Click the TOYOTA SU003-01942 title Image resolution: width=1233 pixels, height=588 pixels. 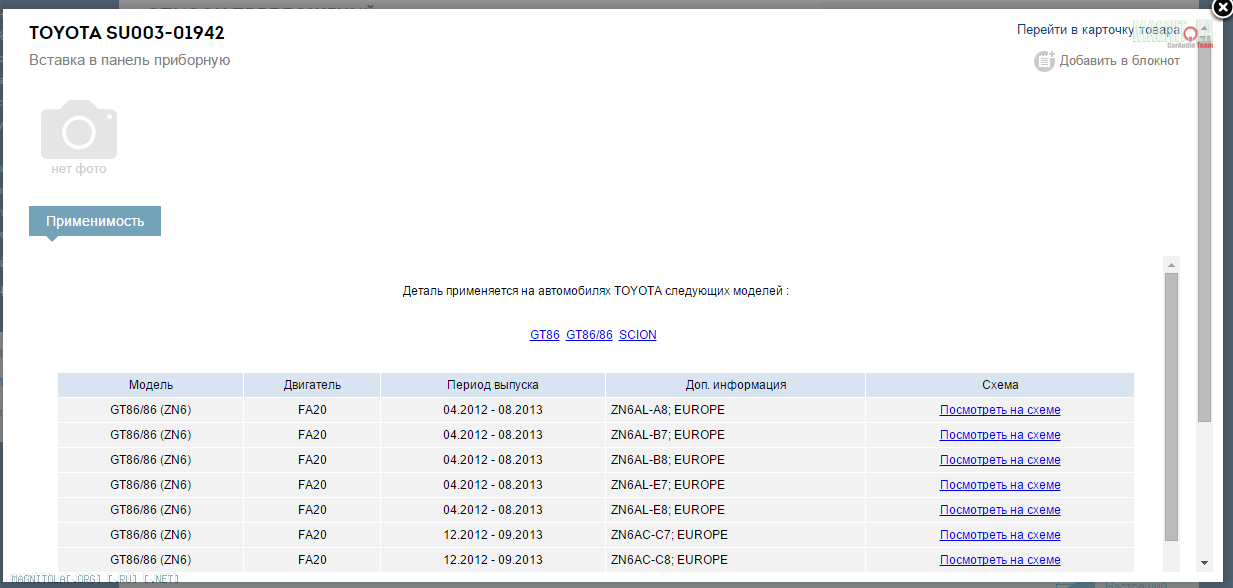coord(127,33)
